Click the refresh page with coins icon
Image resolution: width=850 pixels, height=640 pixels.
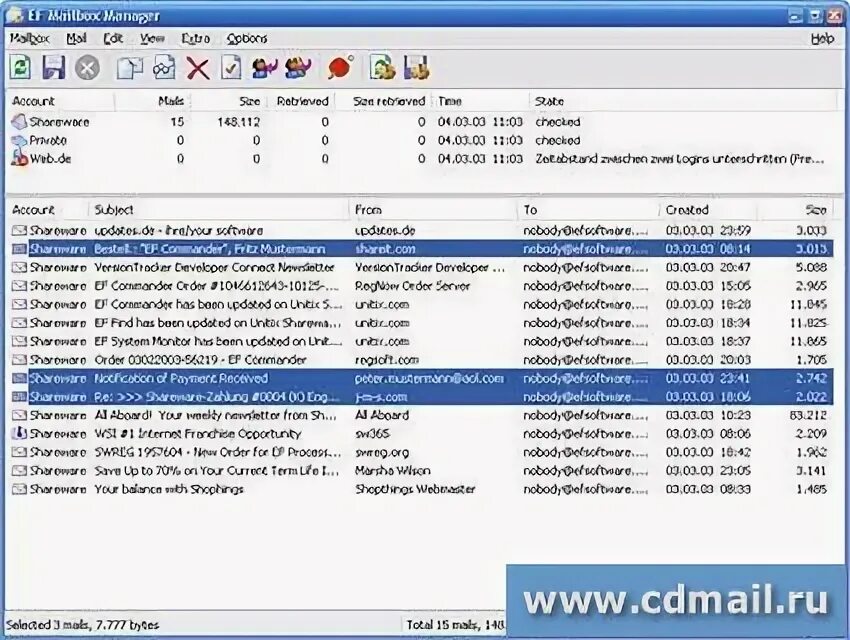[382, 68]
